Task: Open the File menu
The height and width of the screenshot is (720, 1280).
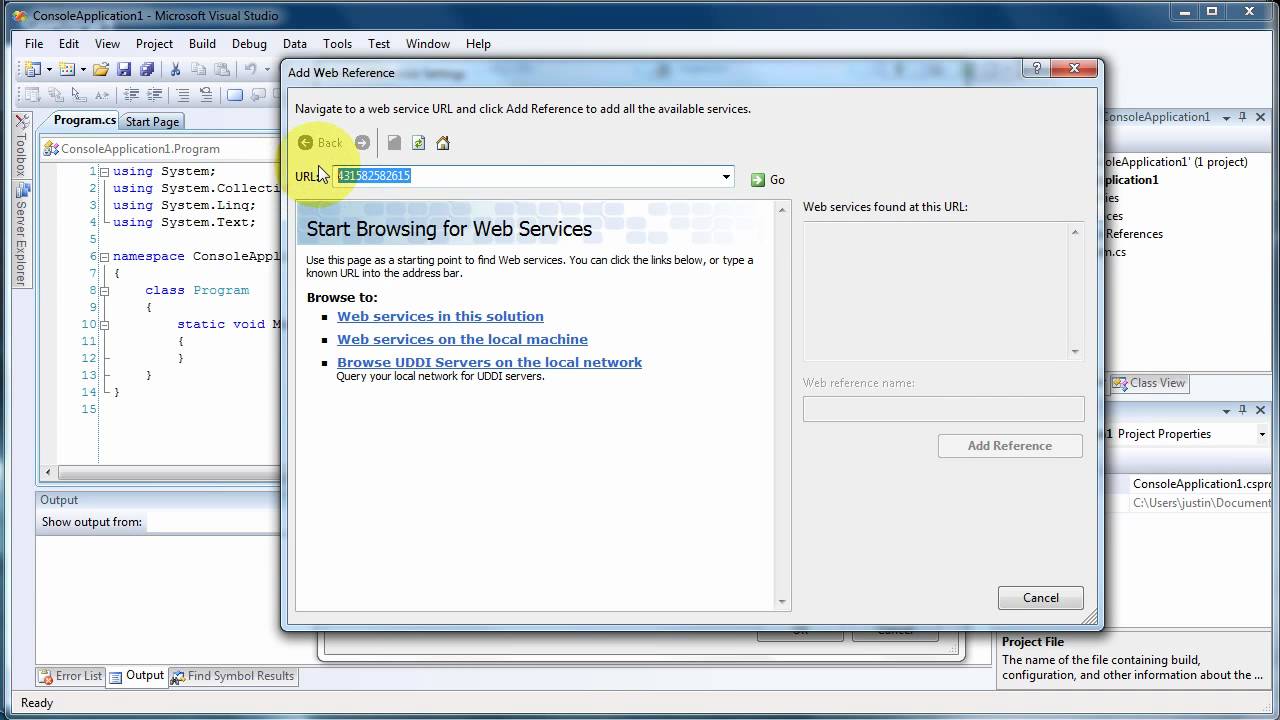Action: [x=34, y=44]
